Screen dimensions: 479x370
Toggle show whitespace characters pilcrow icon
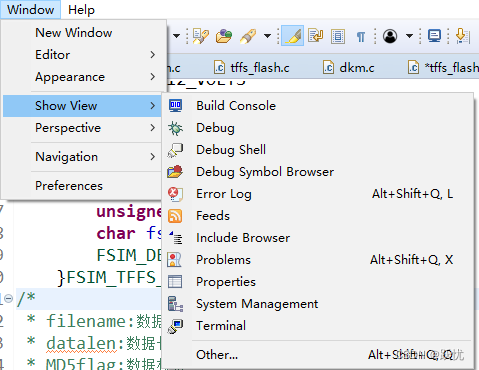(361, 36)
